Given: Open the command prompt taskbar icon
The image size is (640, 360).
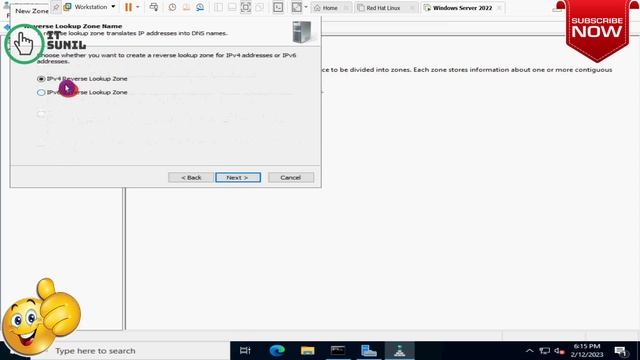Looking at the screenshot, I should click(x=338, y=351).
